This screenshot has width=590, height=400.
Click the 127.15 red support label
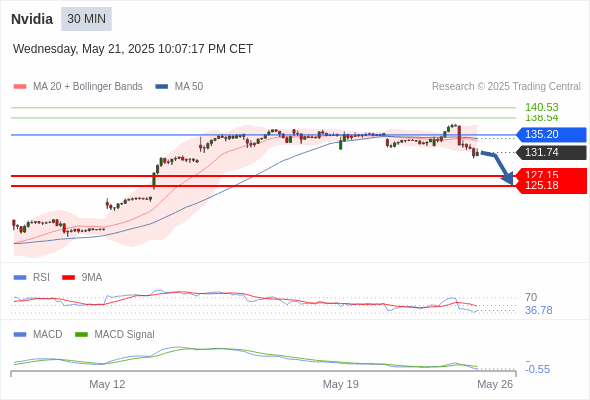(x=542, y=175)
